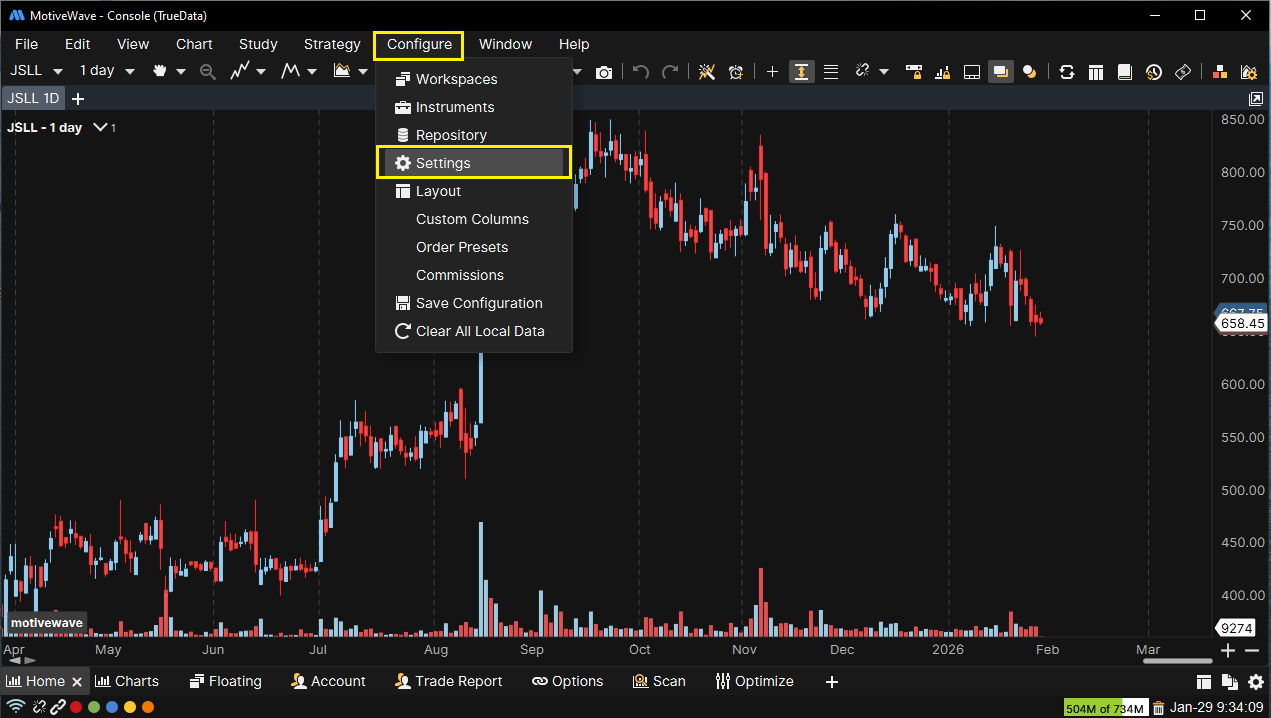Click the alarm clock alert icon
The height and width of the screenshot is (718, 1271).
point(737,72)
